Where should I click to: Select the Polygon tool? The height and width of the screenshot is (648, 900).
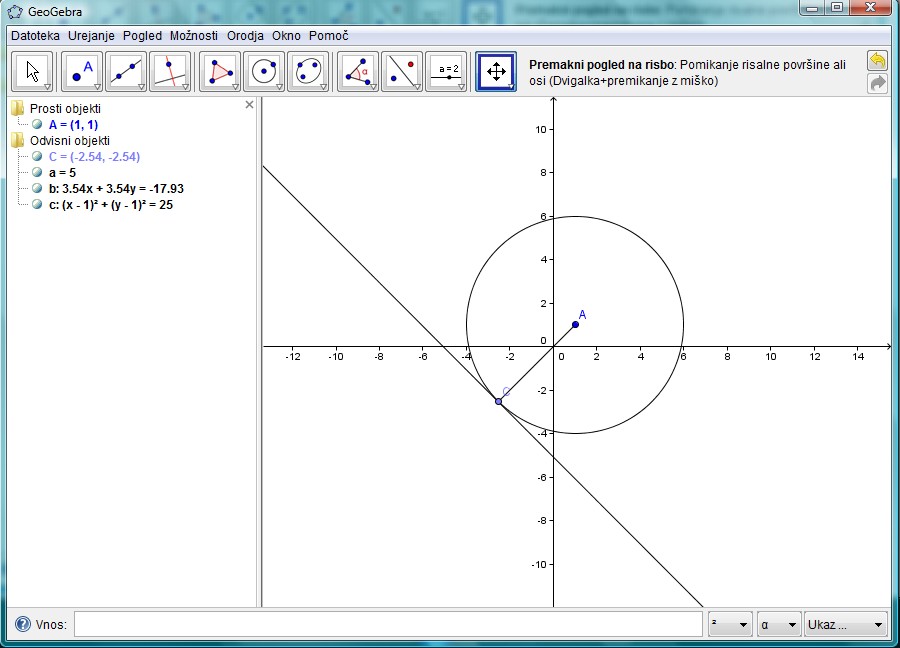pyautogui.click(x=220, y=71)
